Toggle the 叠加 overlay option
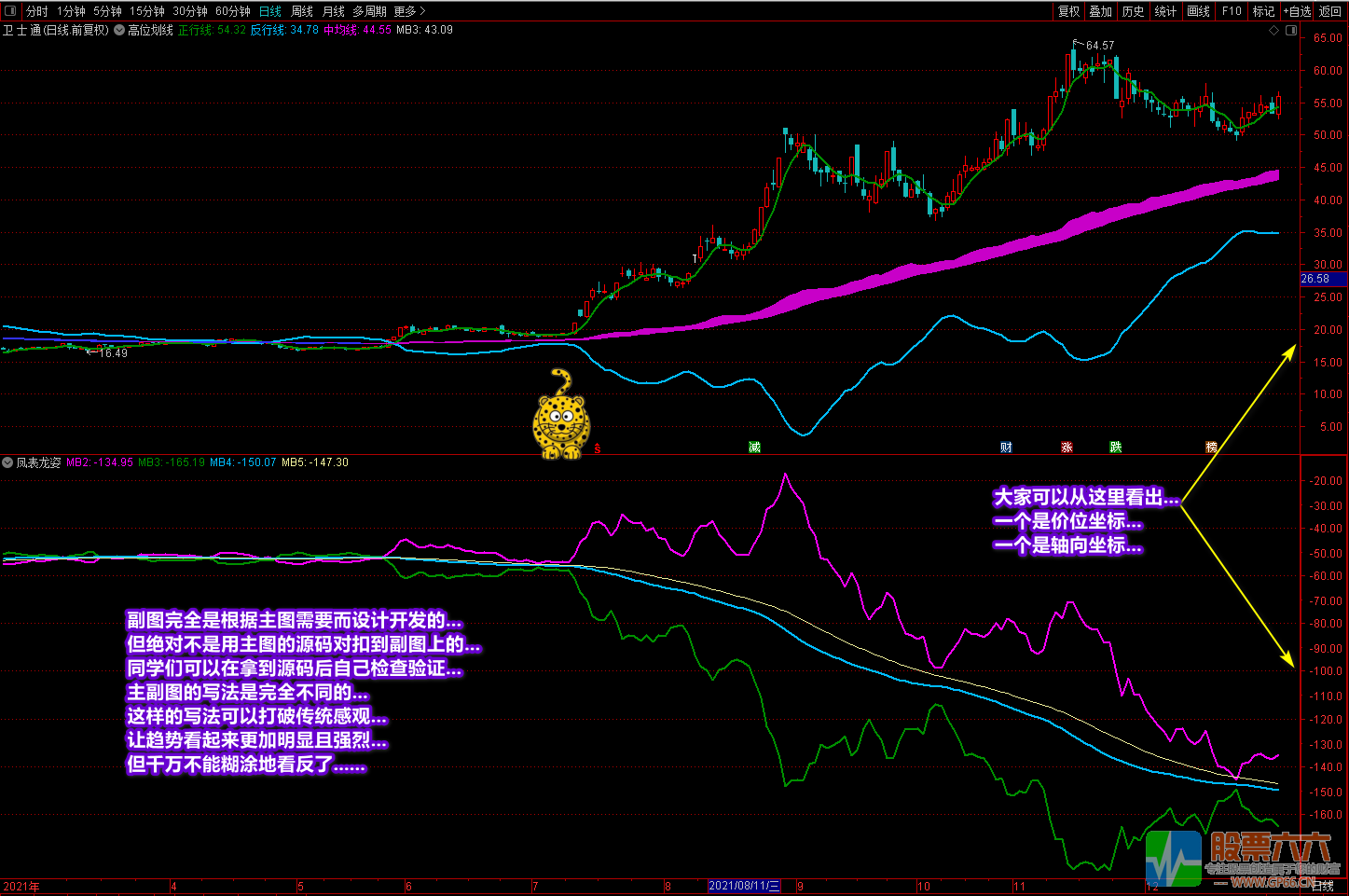 [1100, 11]
